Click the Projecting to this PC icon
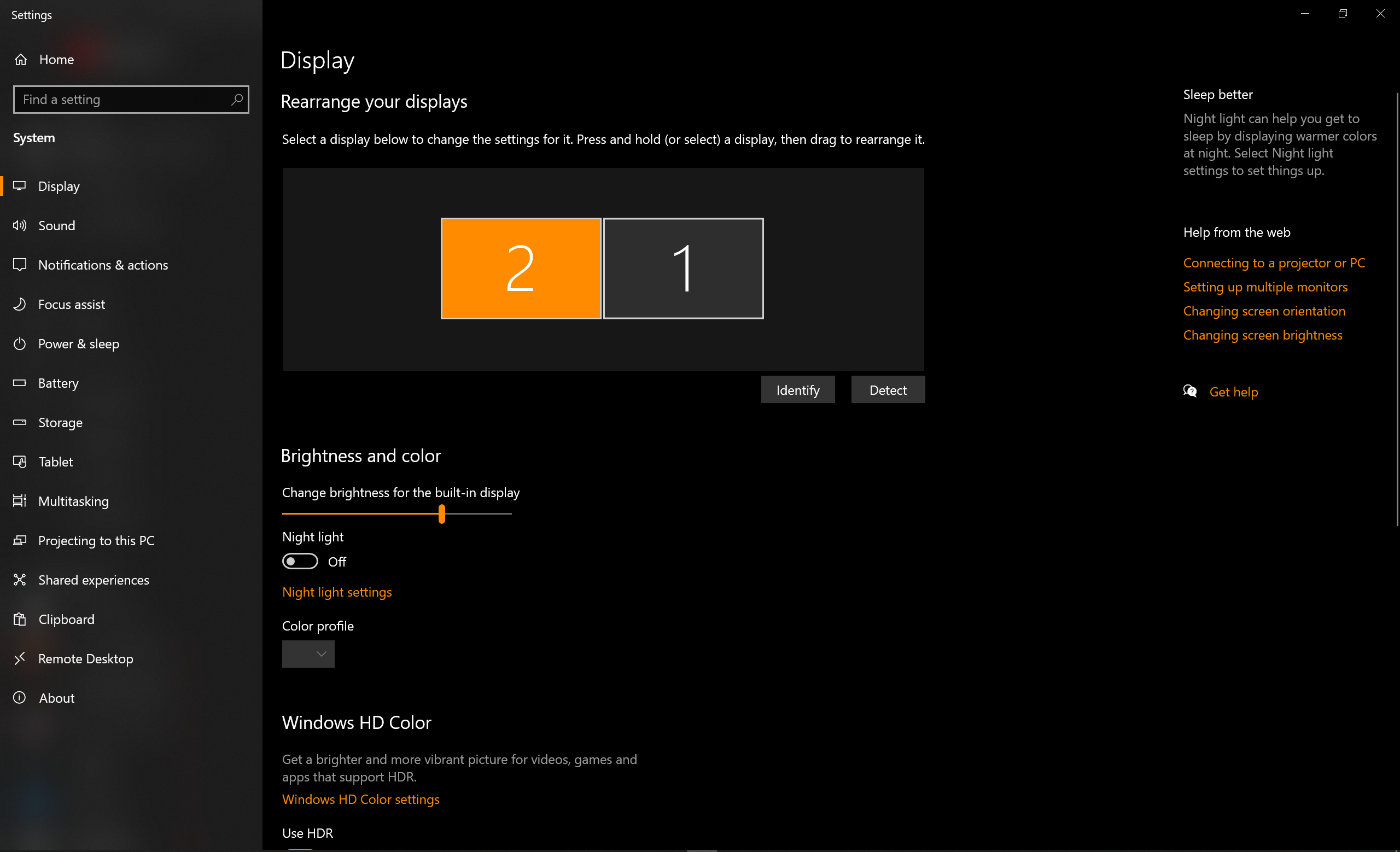Image resolution: width=1400 pixels, height=852 pixels. (x=20, y=540)
